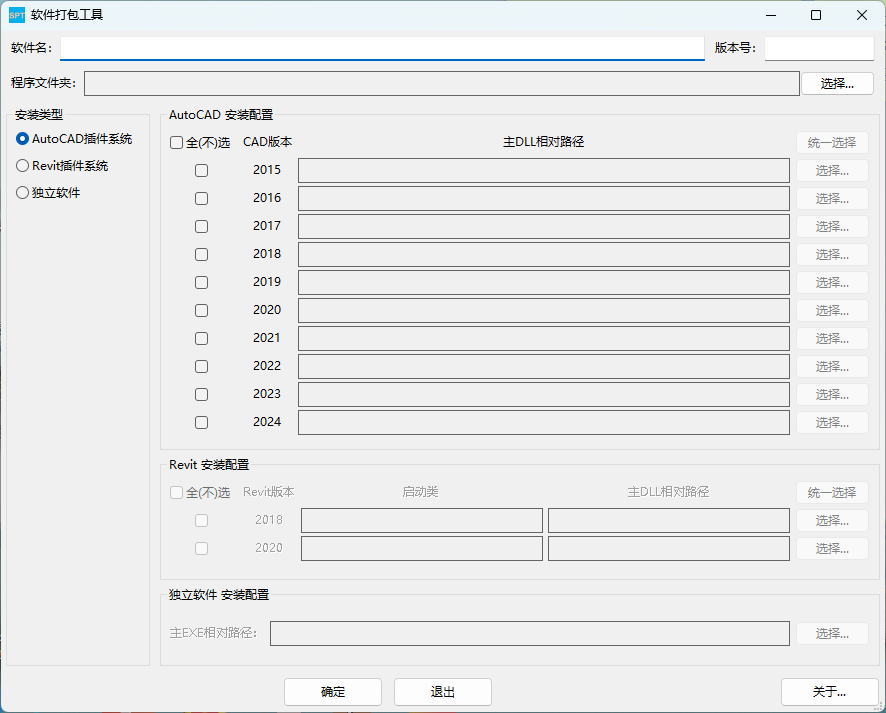Click 选择... for CAD 2017 row
This screenshot has height=713, width=886.
pyautogui.click(x=832, y=227)
